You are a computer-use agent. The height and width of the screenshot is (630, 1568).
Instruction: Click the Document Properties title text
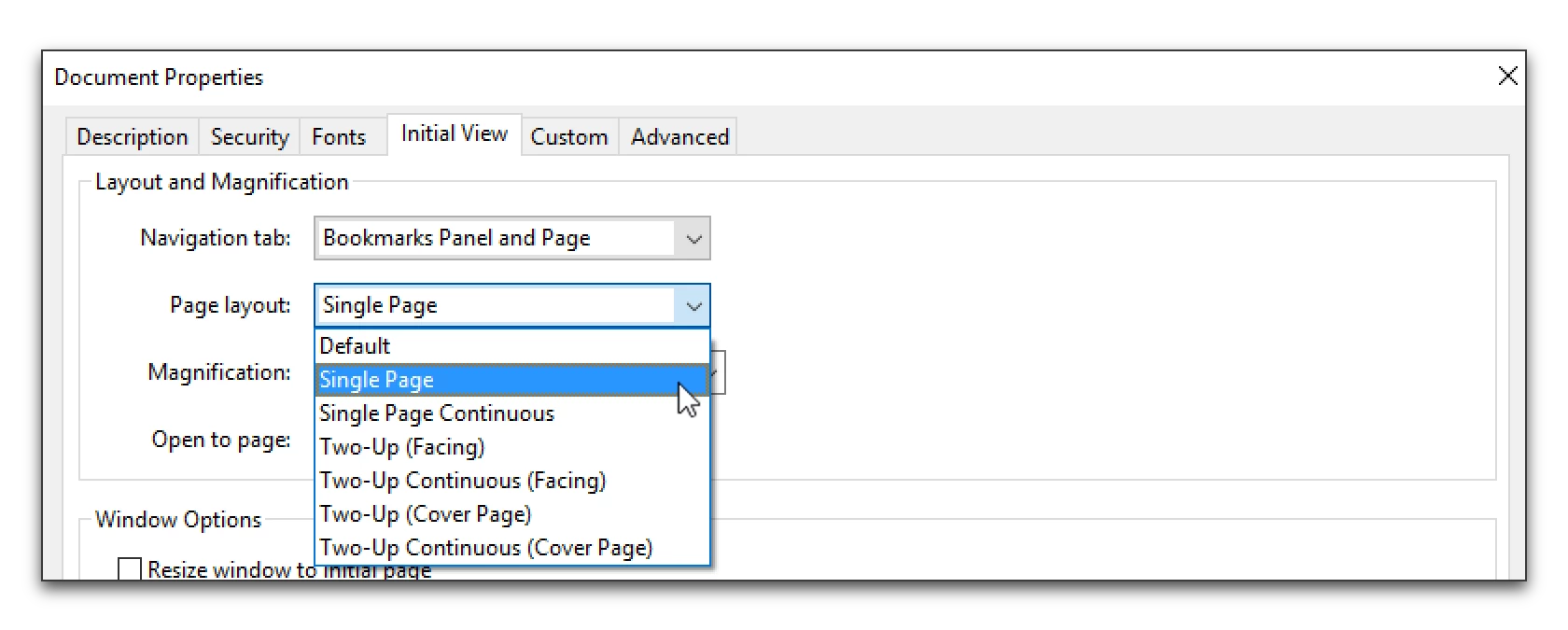tap(159, 77)
